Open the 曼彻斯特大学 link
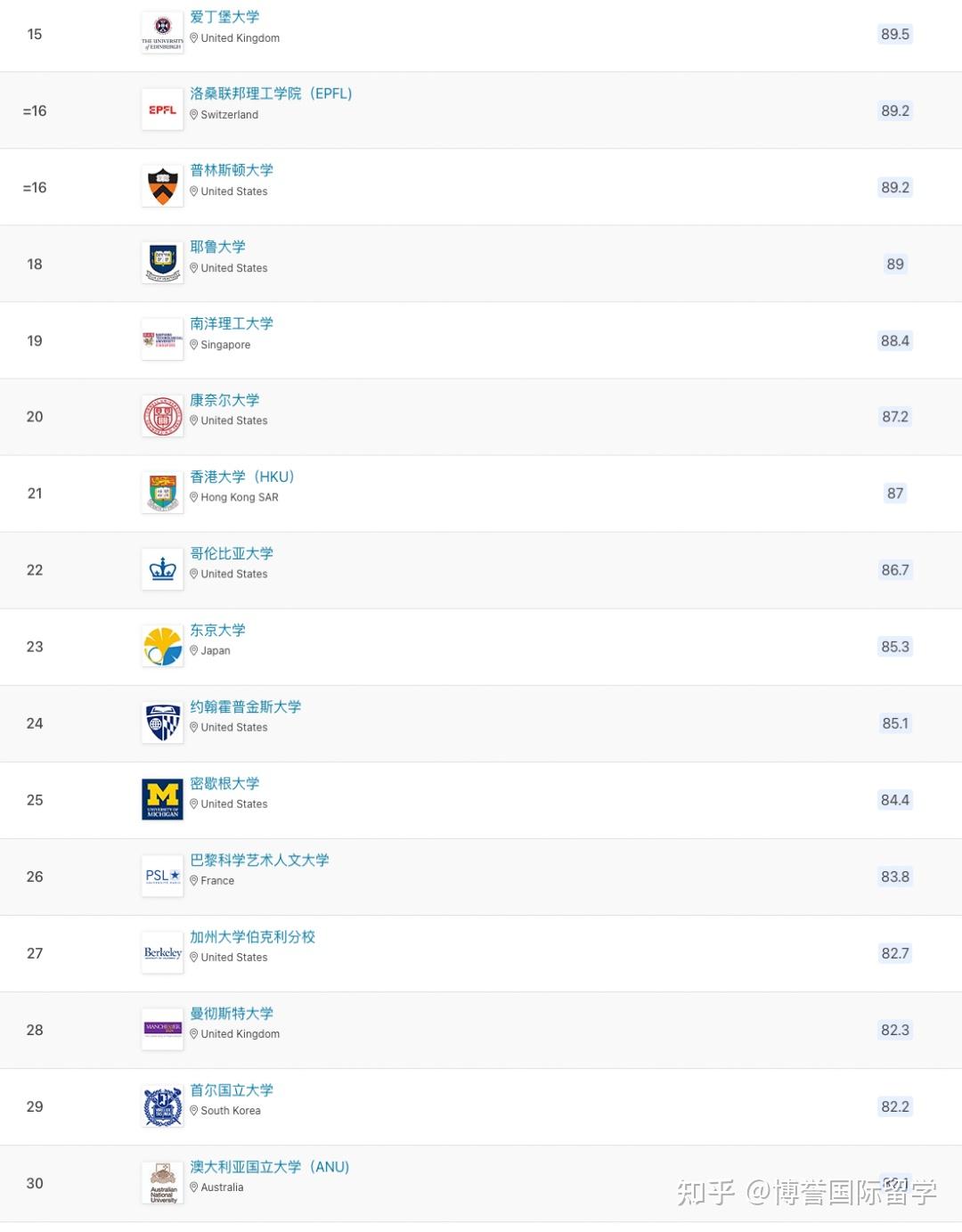 coord(232,1013)
